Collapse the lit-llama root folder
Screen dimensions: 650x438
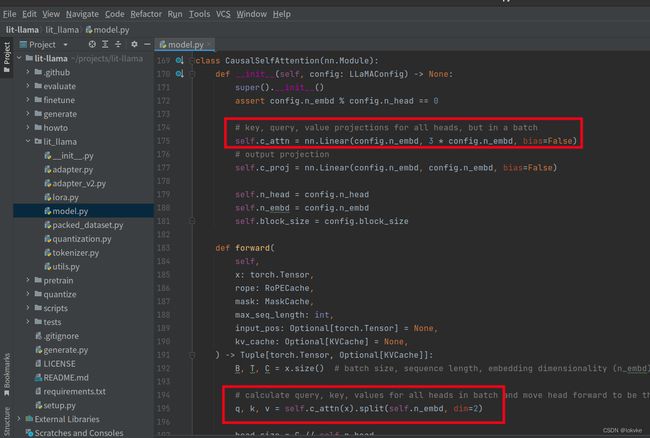coord(19,58)
